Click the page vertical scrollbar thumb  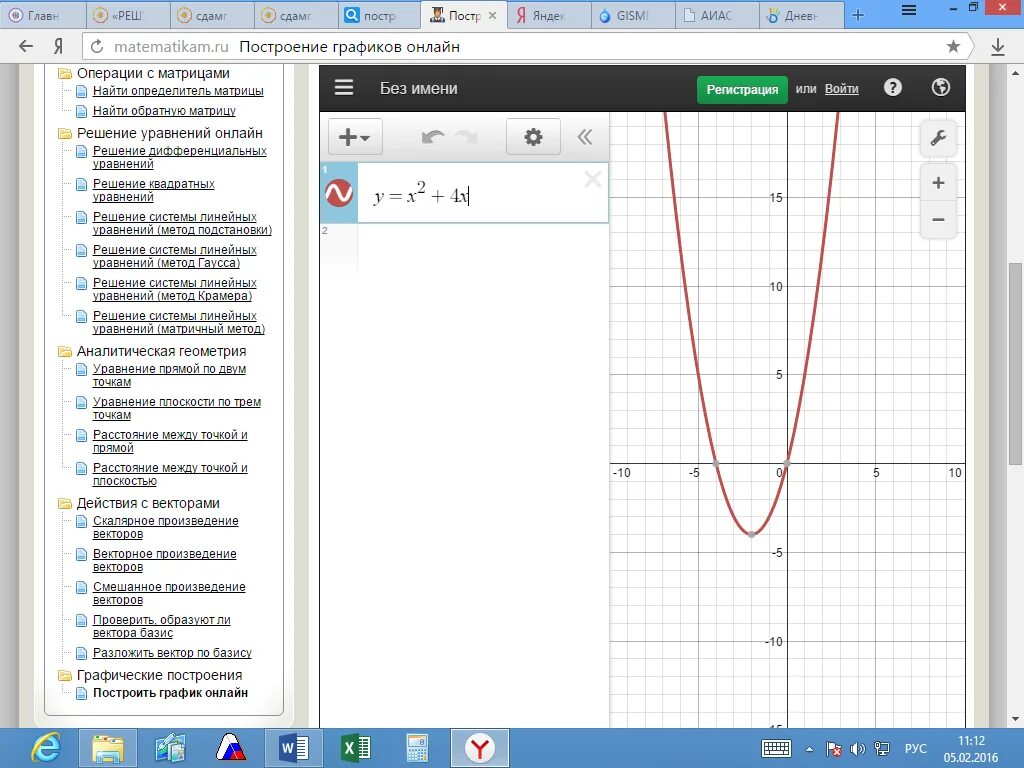point(1015,364)
